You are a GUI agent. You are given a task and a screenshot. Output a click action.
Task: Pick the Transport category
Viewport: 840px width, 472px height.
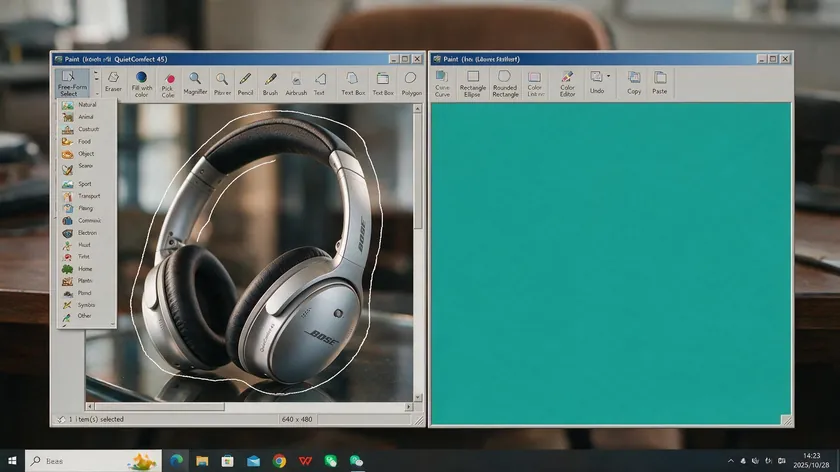point(86,196)
